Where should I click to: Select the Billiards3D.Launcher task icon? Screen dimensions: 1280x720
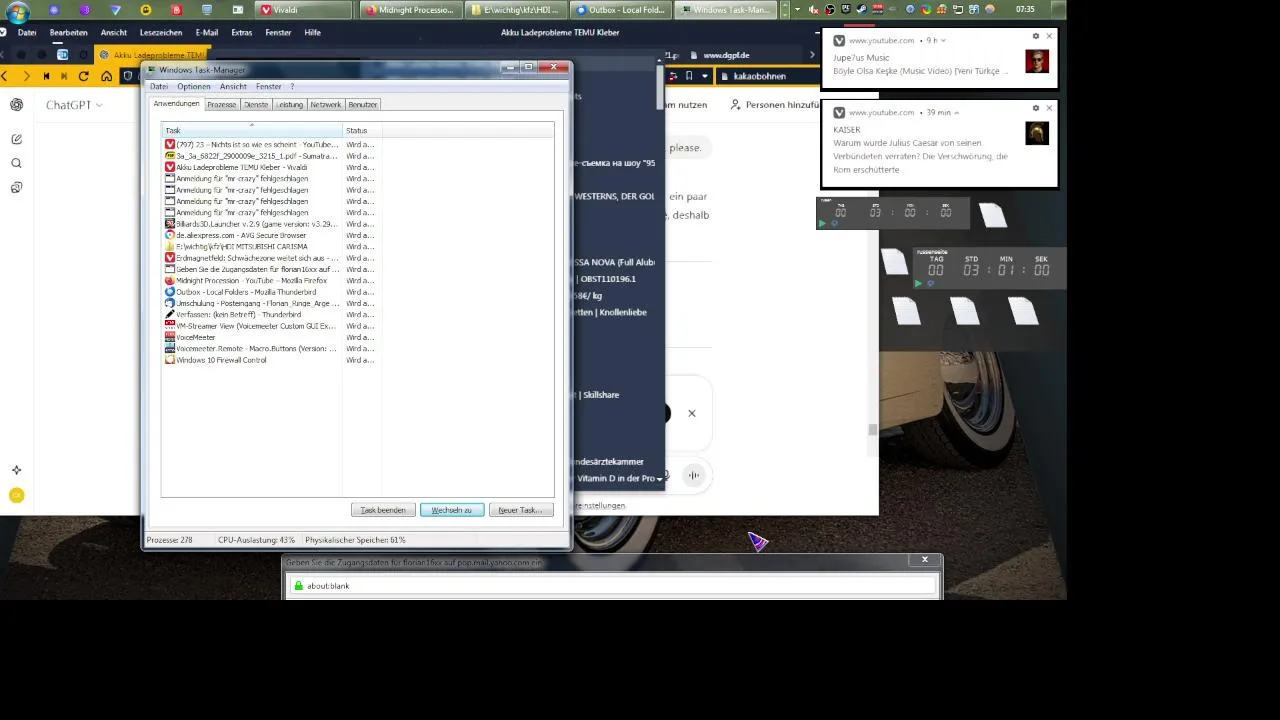[170, 224]
